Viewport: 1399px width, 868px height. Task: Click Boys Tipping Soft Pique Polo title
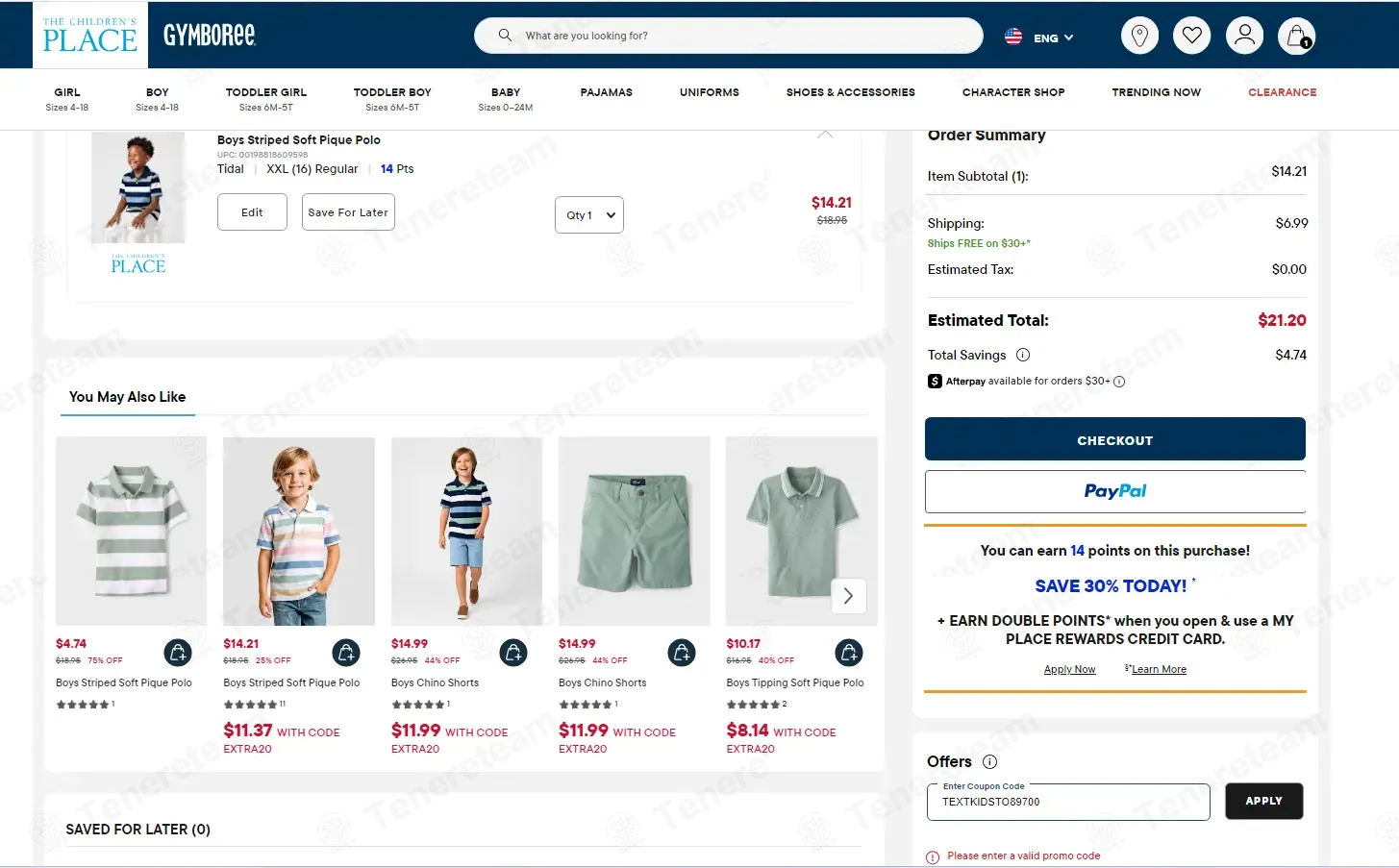[x=795, y=682]
